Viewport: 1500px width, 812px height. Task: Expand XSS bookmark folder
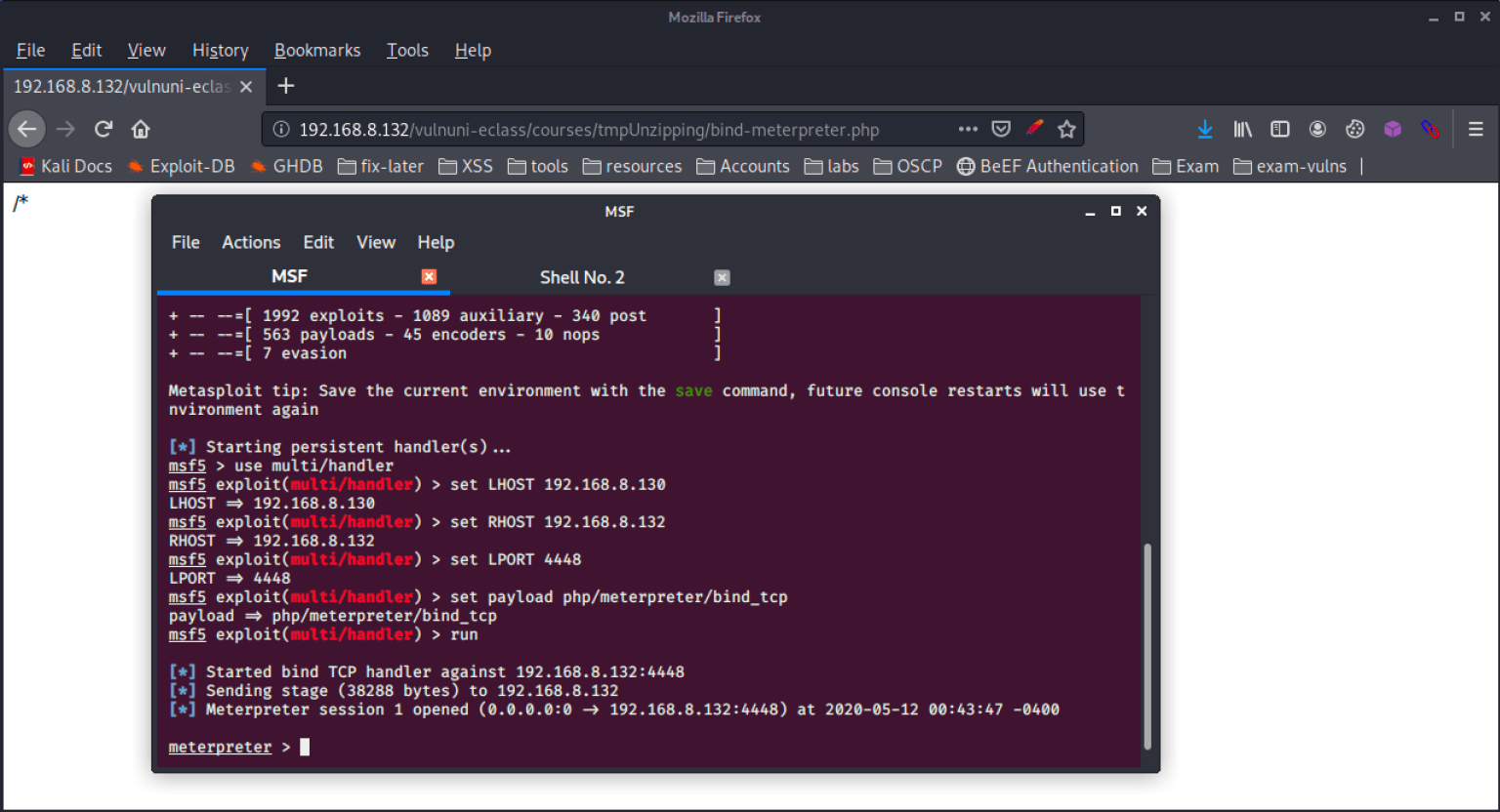pos(466,166)
